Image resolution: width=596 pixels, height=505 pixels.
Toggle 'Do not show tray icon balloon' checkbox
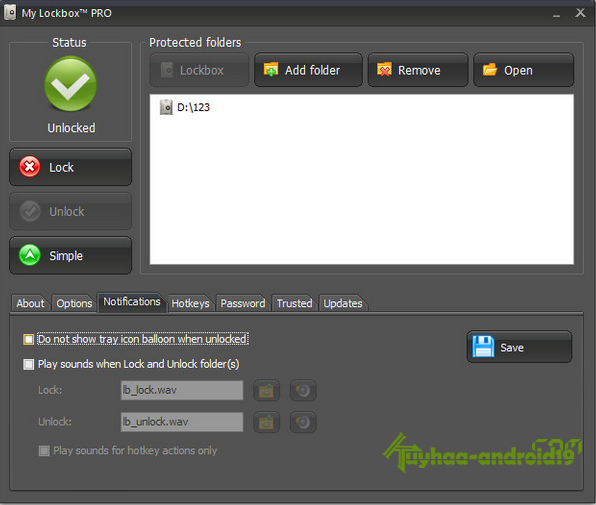[x=29, y=339]
